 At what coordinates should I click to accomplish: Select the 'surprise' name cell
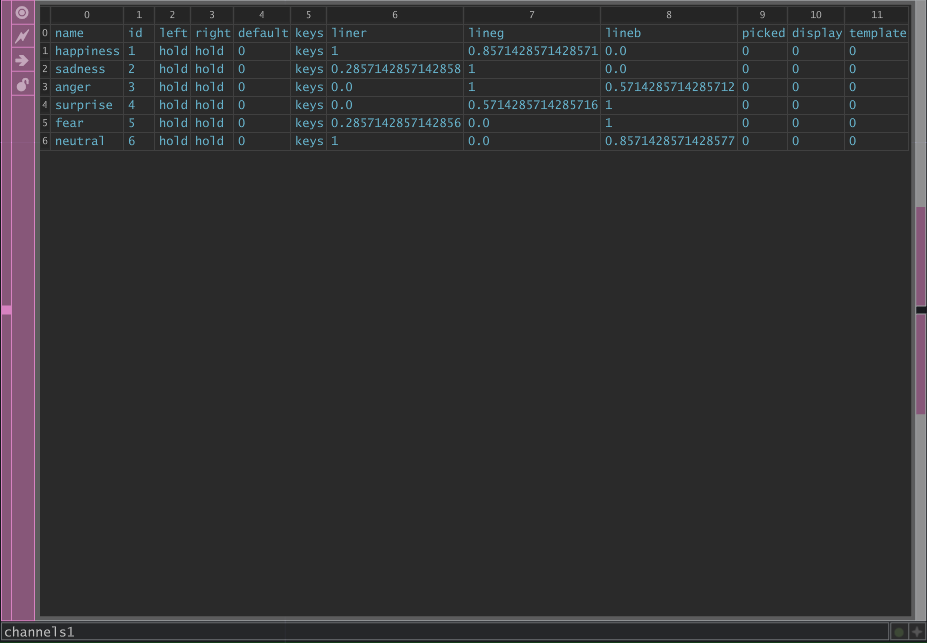click(x=87, y=105)
